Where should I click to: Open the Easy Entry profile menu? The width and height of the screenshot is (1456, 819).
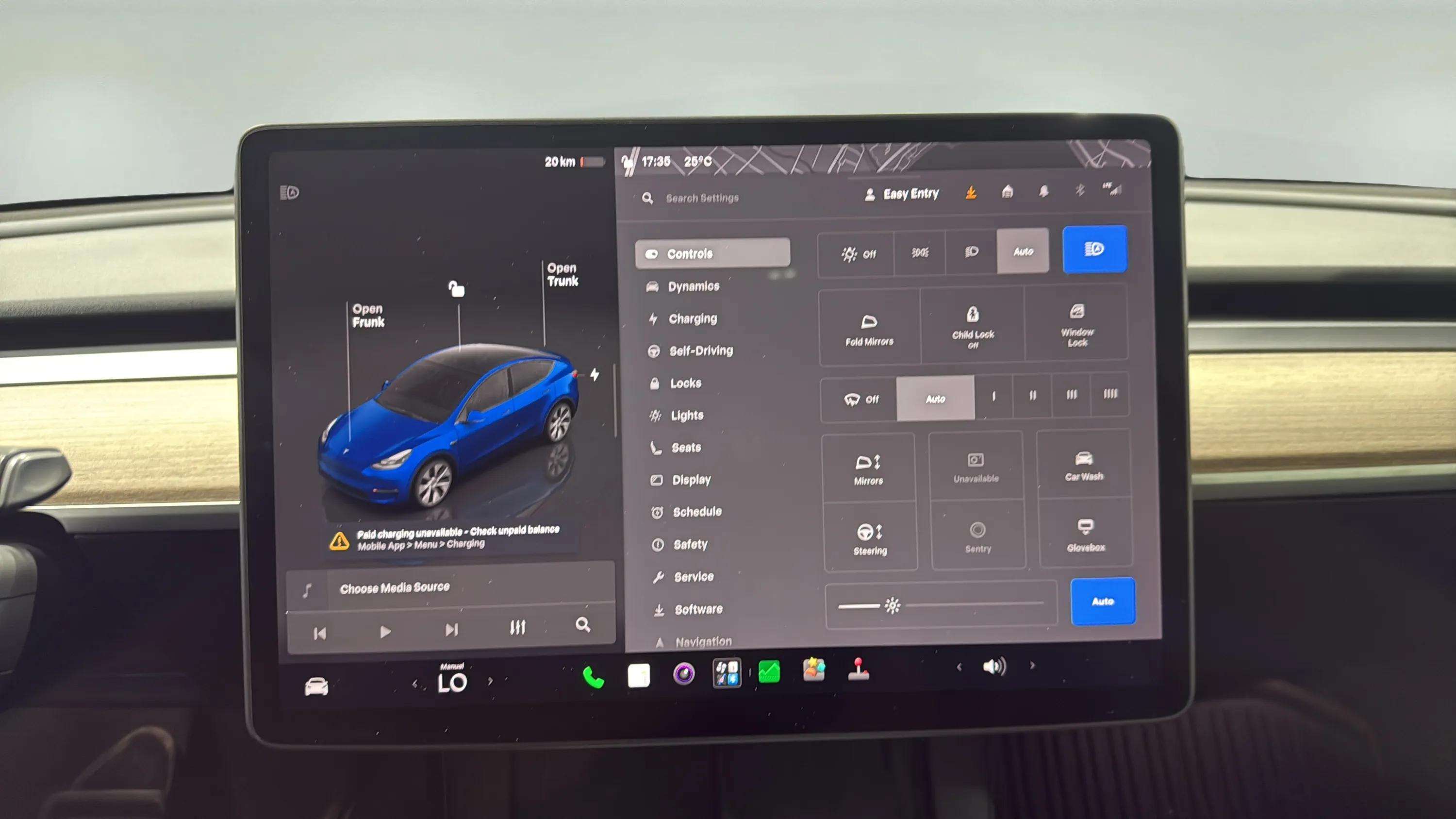click(x=902, y=195)
